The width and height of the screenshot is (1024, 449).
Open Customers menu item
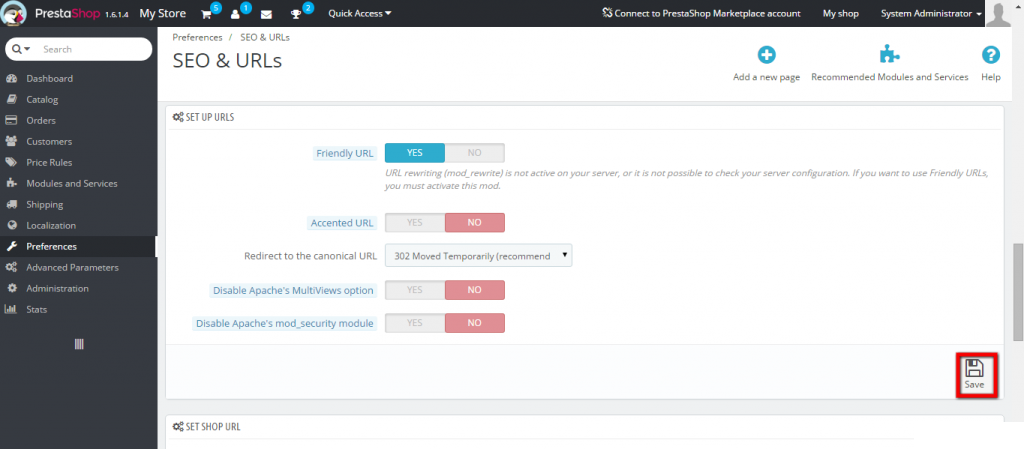tap(49, 142)
